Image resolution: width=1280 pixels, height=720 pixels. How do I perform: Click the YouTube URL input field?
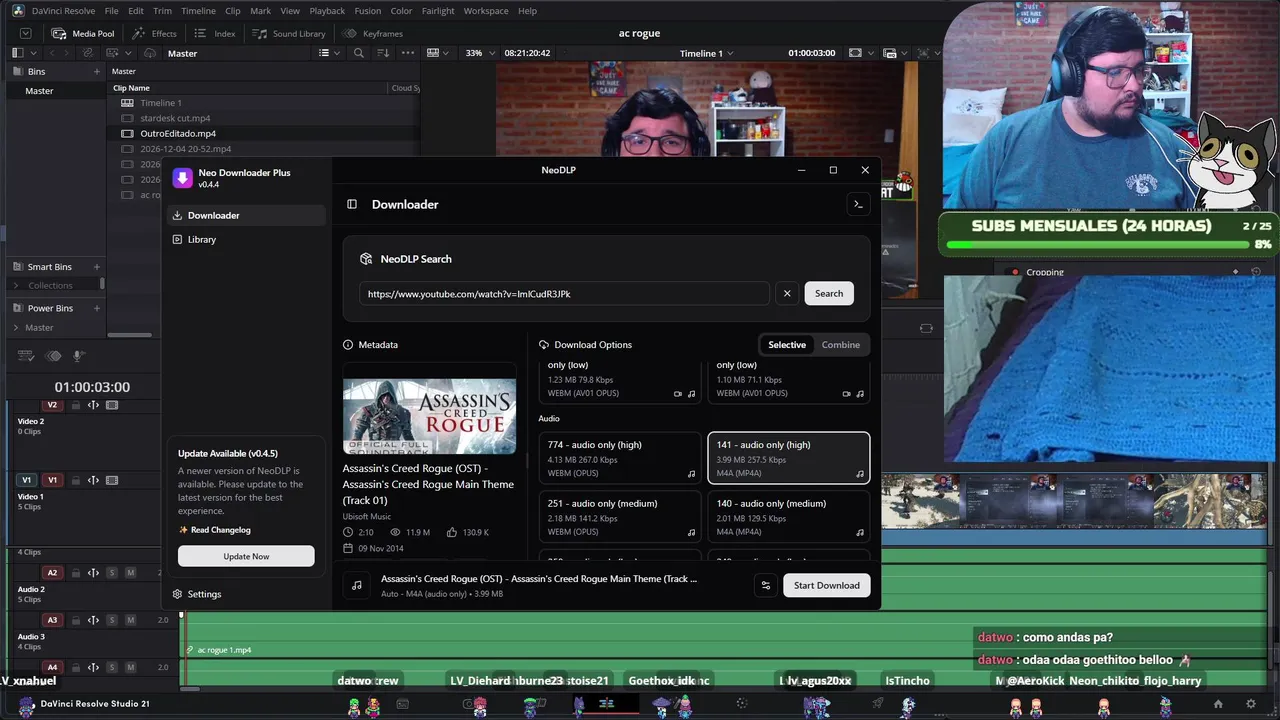click(565, 294)
